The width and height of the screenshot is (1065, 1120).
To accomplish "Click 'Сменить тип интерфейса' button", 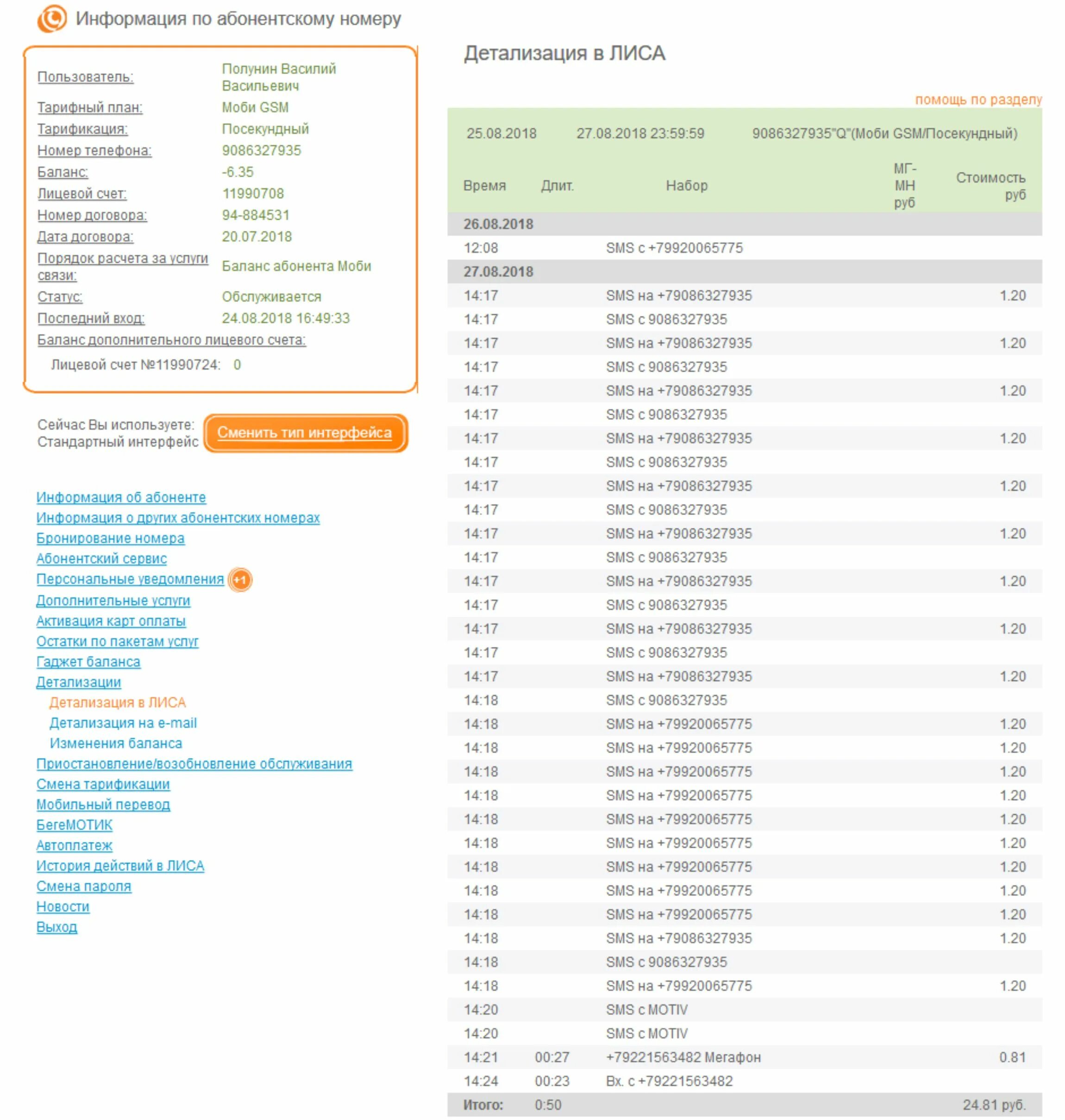I will click(x=305, y=433).
